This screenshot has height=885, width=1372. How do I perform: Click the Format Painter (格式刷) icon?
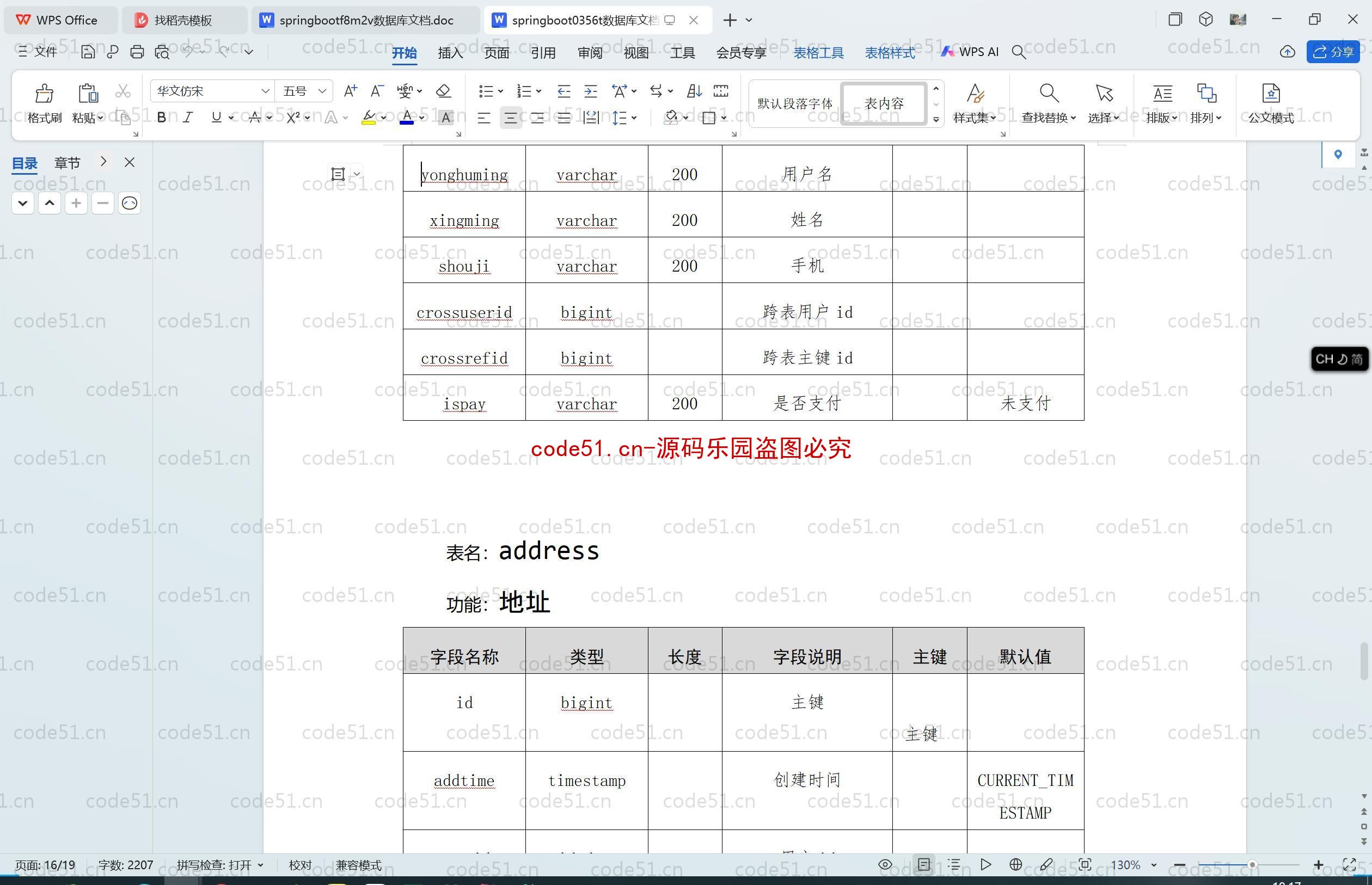(x=44, y=93)
